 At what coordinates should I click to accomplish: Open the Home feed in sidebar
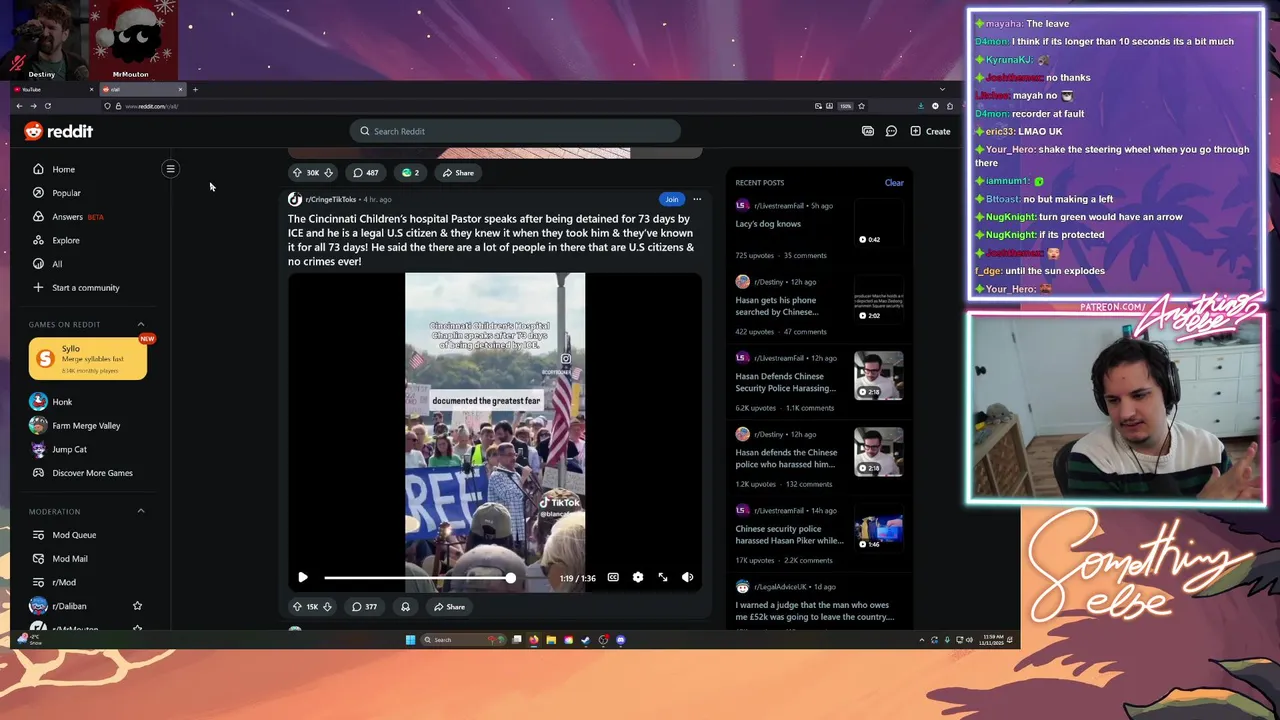[54, 169]
